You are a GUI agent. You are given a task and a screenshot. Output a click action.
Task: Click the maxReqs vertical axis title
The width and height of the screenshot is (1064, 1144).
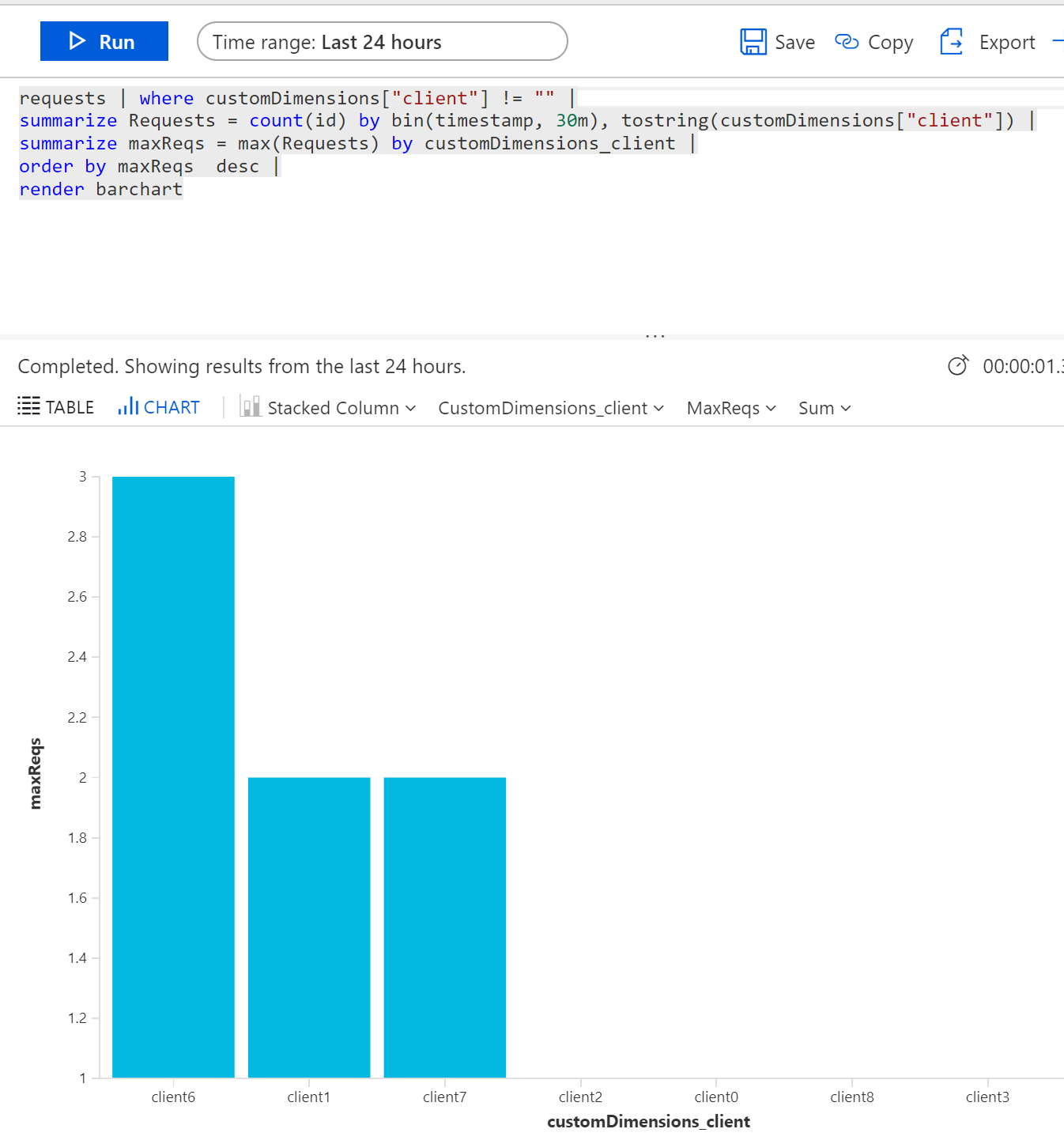pos(35,773)
